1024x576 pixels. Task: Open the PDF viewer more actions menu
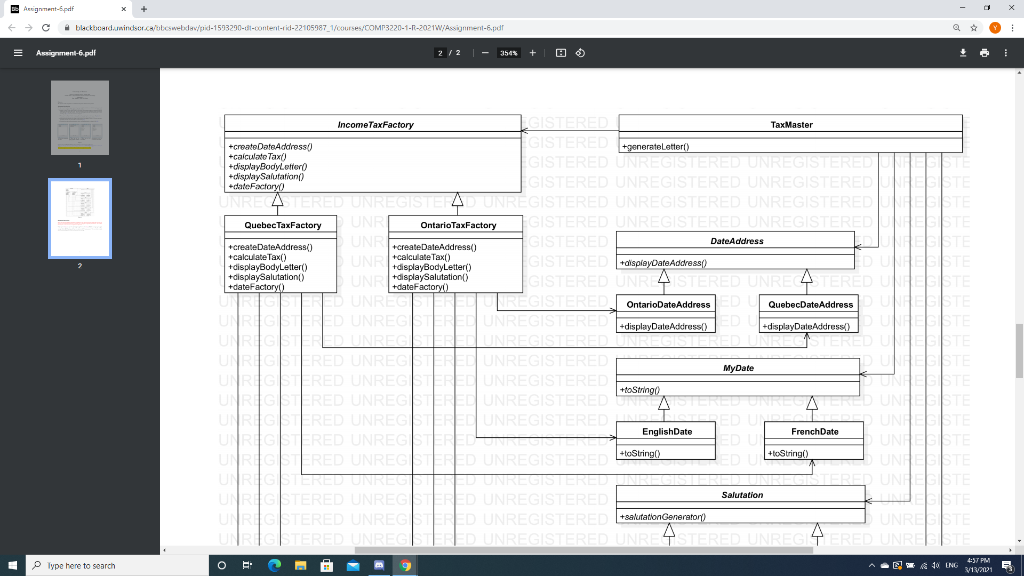(x=1006, y=53)
